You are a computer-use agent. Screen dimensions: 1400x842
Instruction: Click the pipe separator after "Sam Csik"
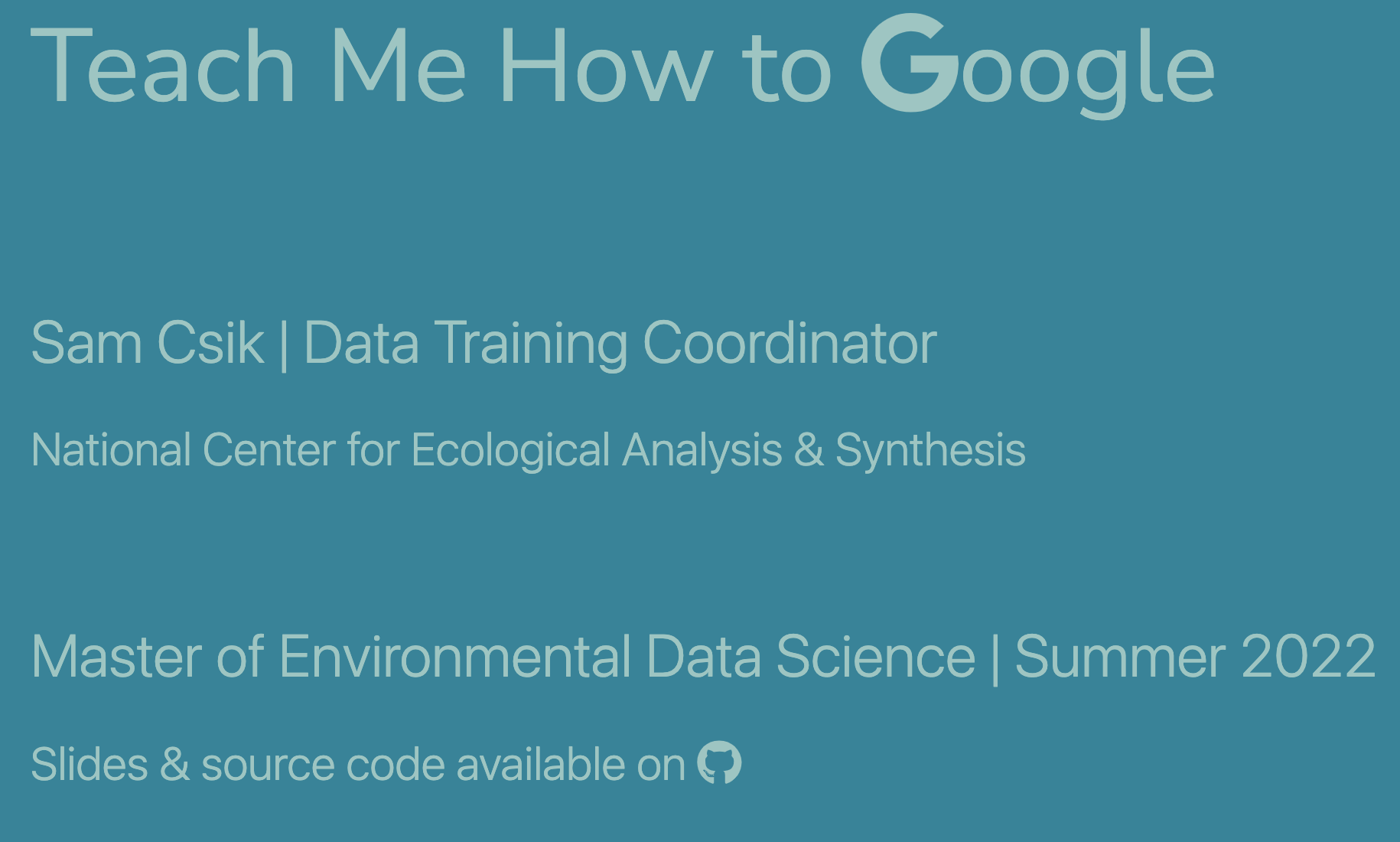pos(285,344)
